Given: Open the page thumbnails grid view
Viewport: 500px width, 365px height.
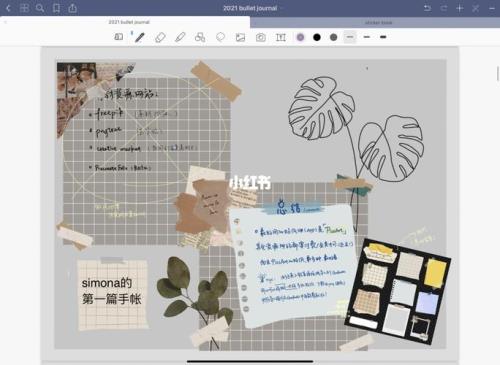Looking at the screenshot, I should point(24,8).
